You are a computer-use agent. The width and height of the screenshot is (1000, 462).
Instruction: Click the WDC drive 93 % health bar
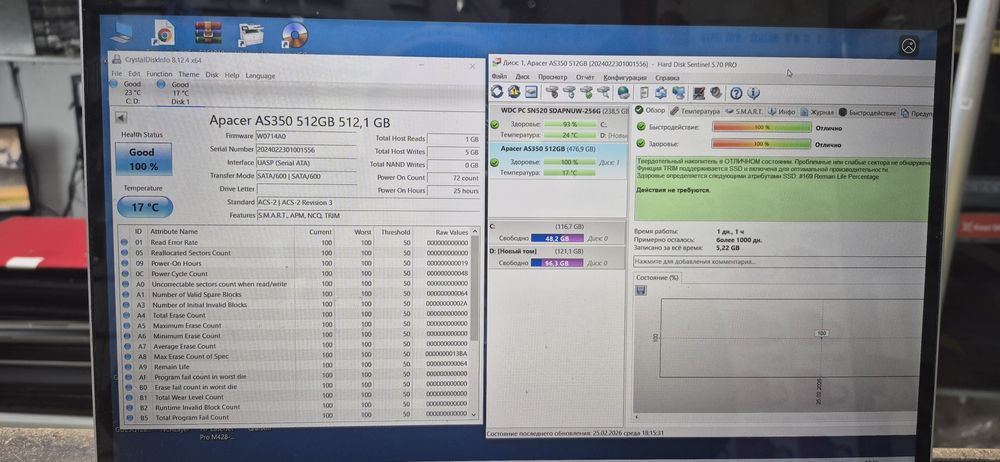[x=570, y=124]
